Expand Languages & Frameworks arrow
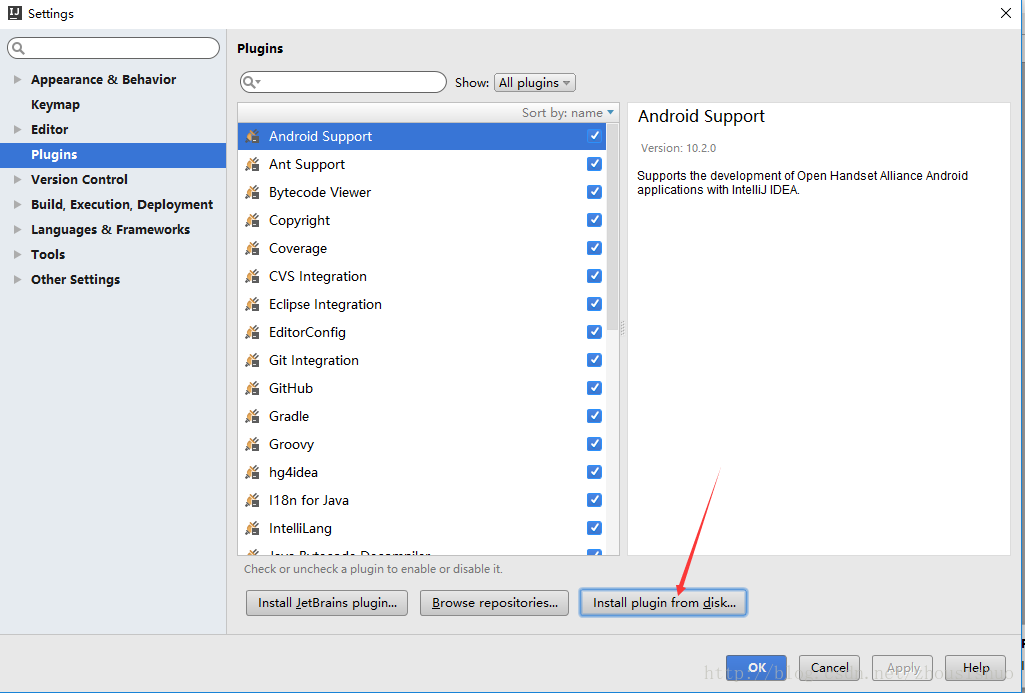This screenshot has width=1025, height=693. tap(18, 229)
